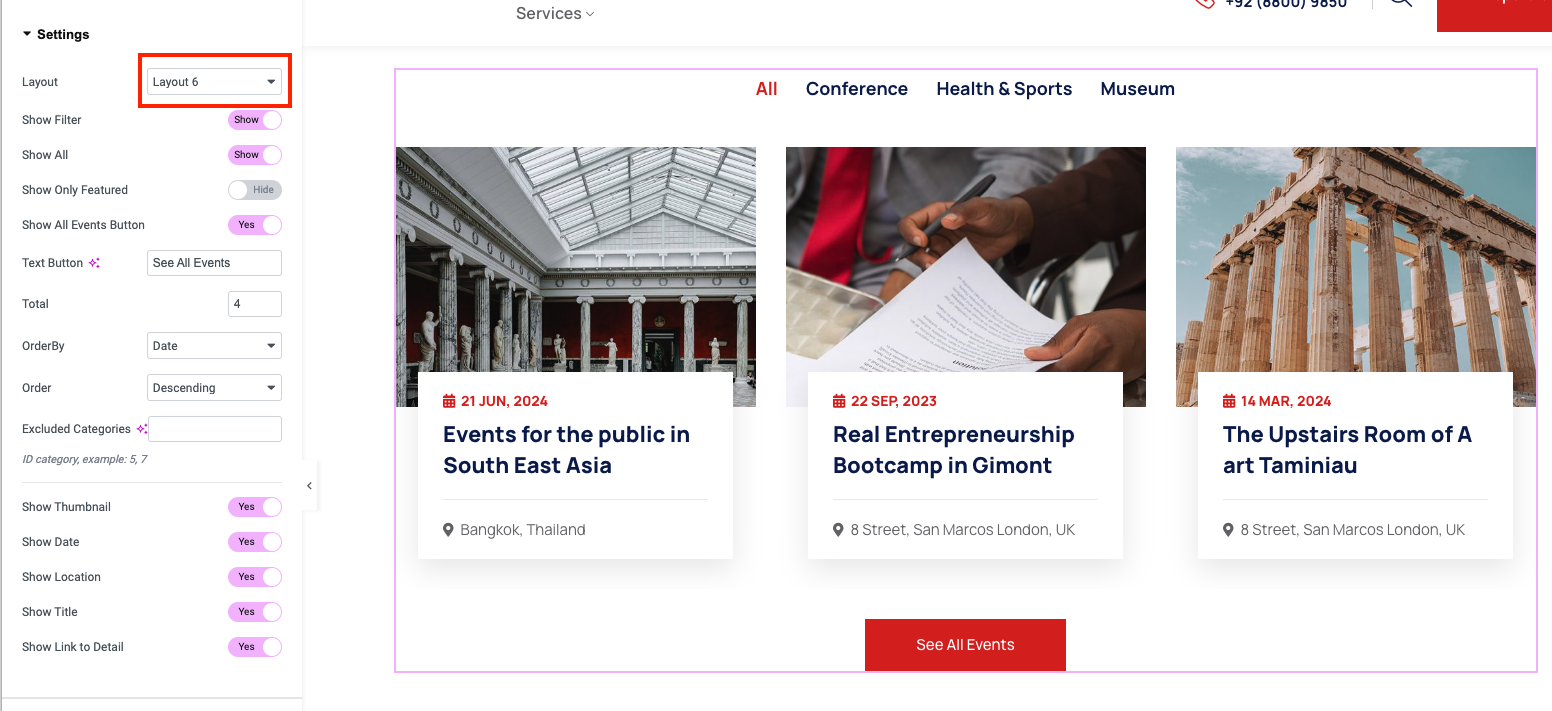This screenshot has width=1552, height=711.
Task: Click calendar icon on 22 SEP, 2023 event
Action: (x=839, y=401)
